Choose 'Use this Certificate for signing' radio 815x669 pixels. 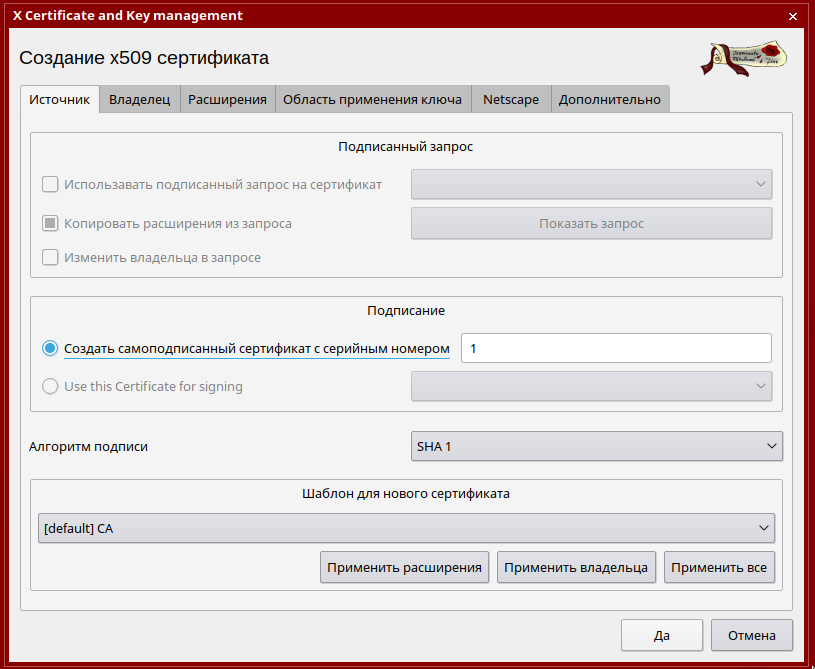(50, 386)
